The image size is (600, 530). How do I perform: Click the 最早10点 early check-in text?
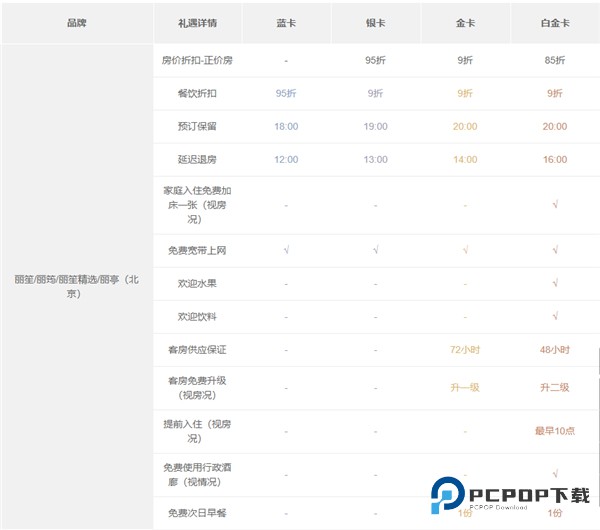(x=554, y=431)
